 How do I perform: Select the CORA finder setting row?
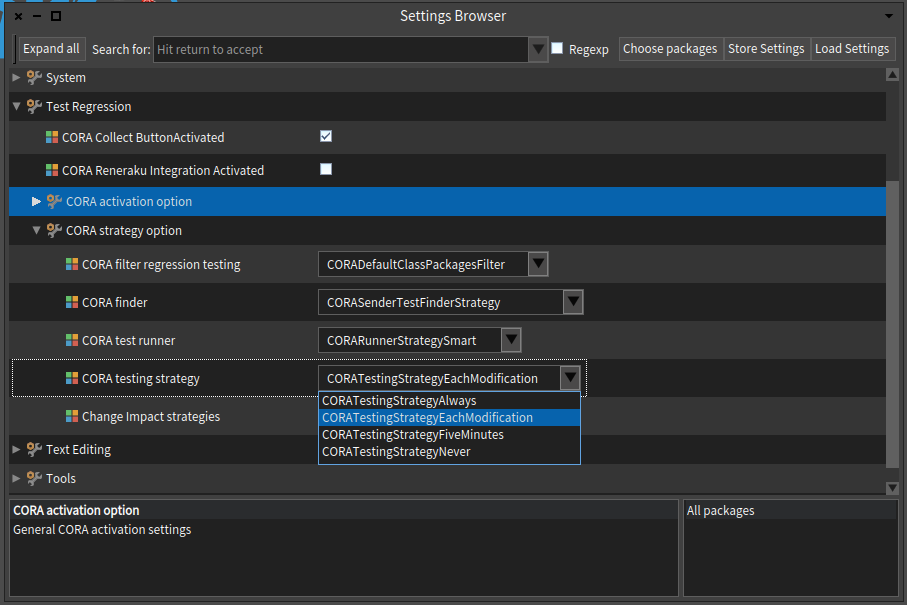coord(447,302)
